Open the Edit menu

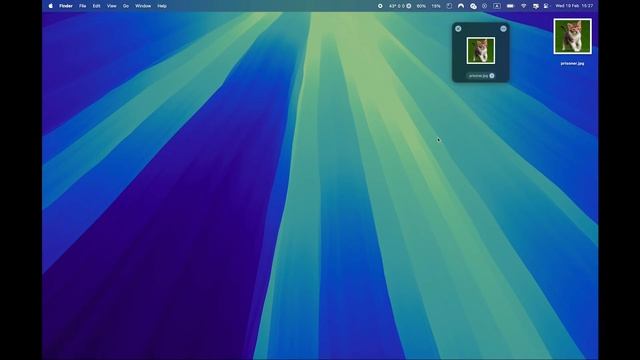pyautogui.click(x=96, y=6)
